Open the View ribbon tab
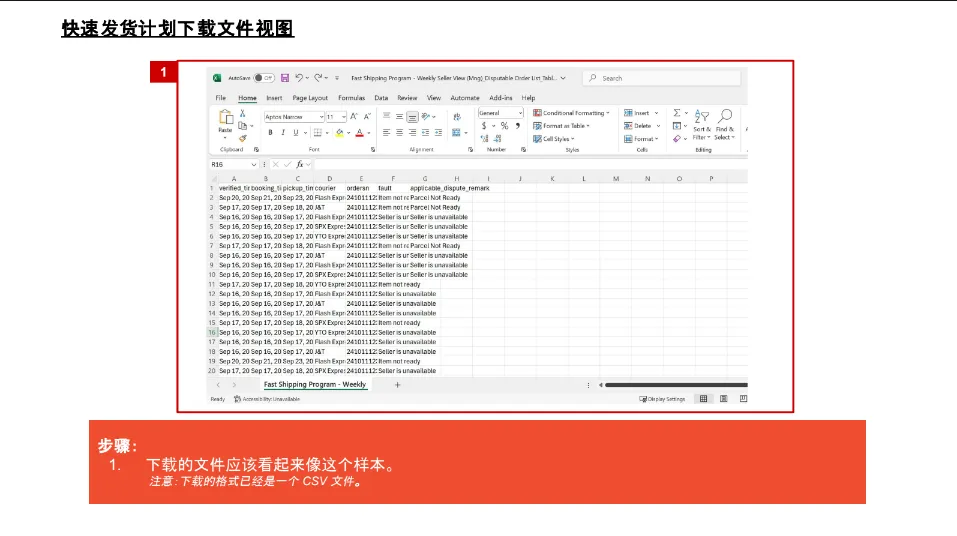Screen dimensions: 957x536 click(x=433, y=98)
